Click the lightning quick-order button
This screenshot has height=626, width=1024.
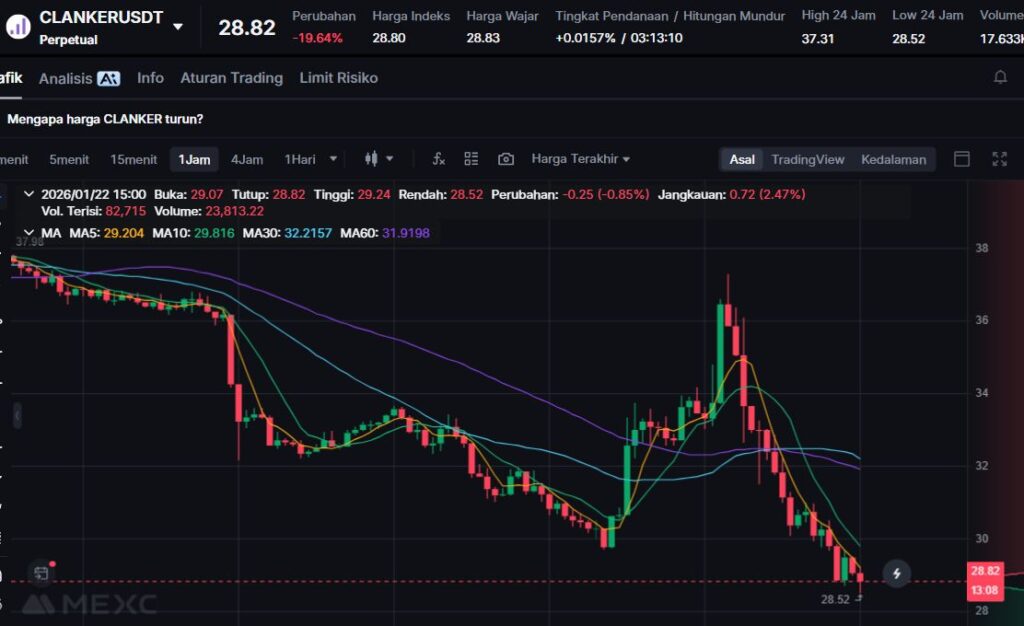click(x=897, y=573)
